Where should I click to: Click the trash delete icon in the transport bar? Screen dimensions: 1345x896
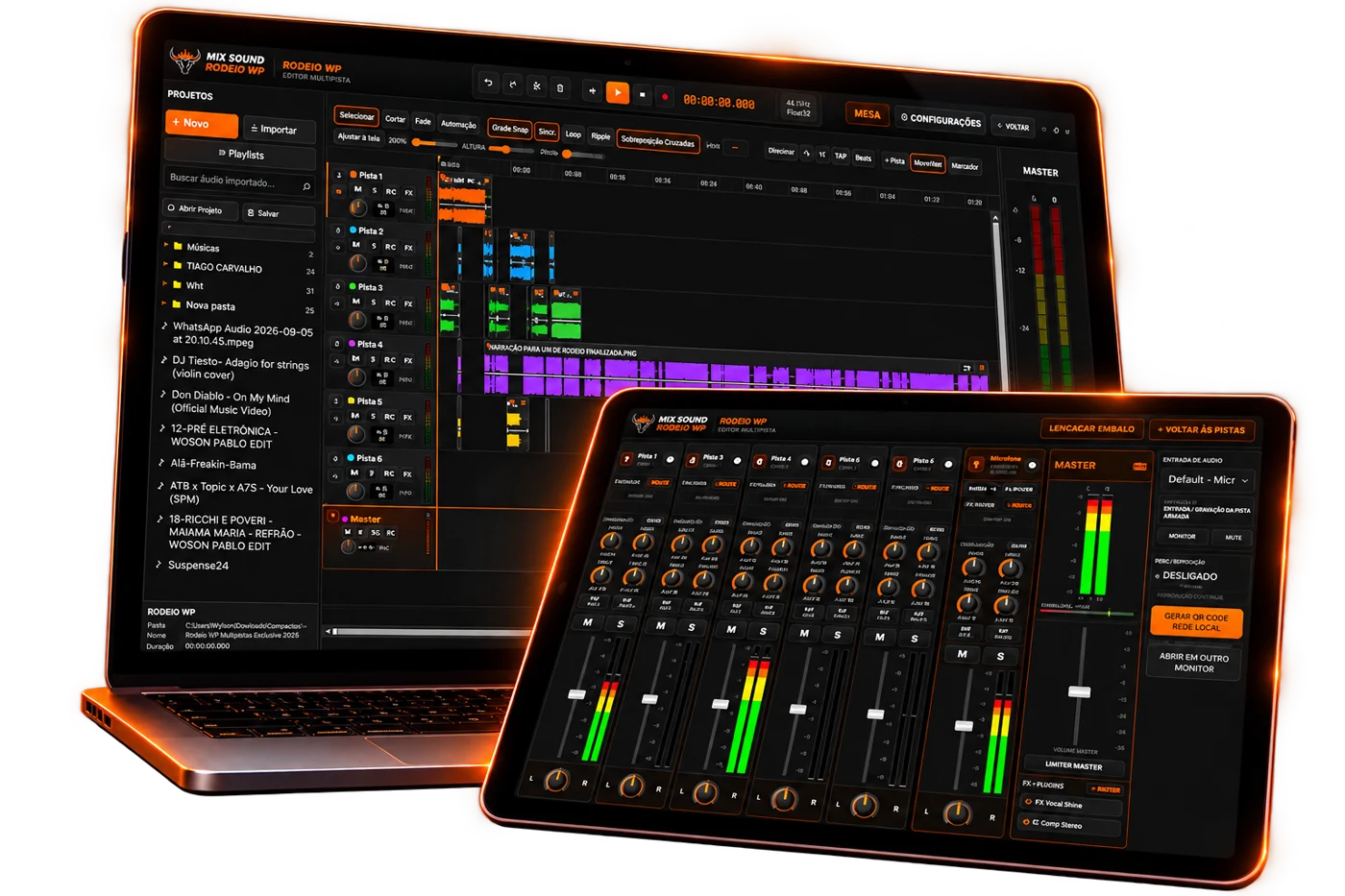[560, 88]
